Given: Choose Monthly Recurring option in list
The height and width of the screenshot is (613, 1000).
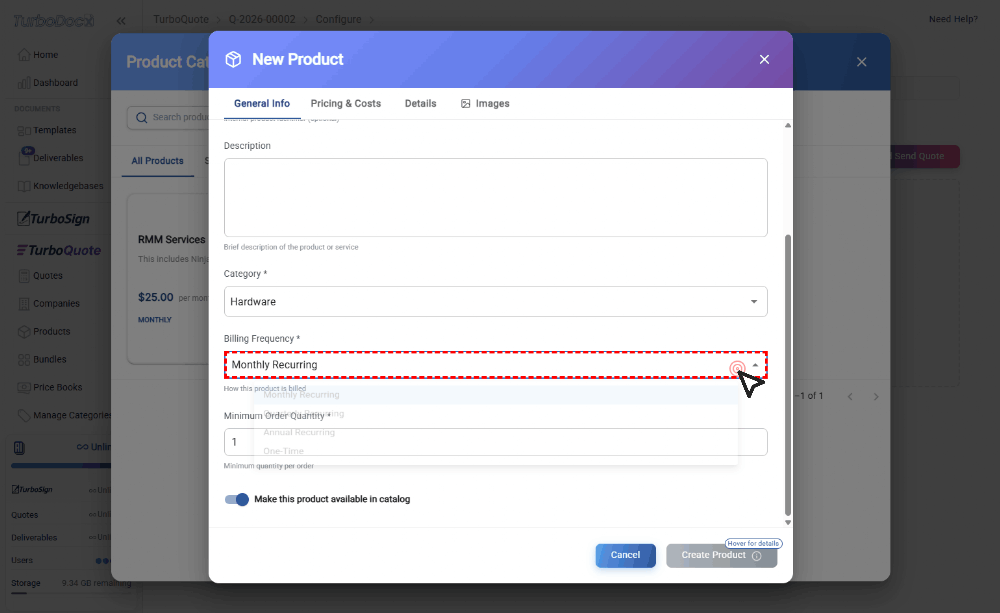Looking at the screenshot, I should pos(496,394).
